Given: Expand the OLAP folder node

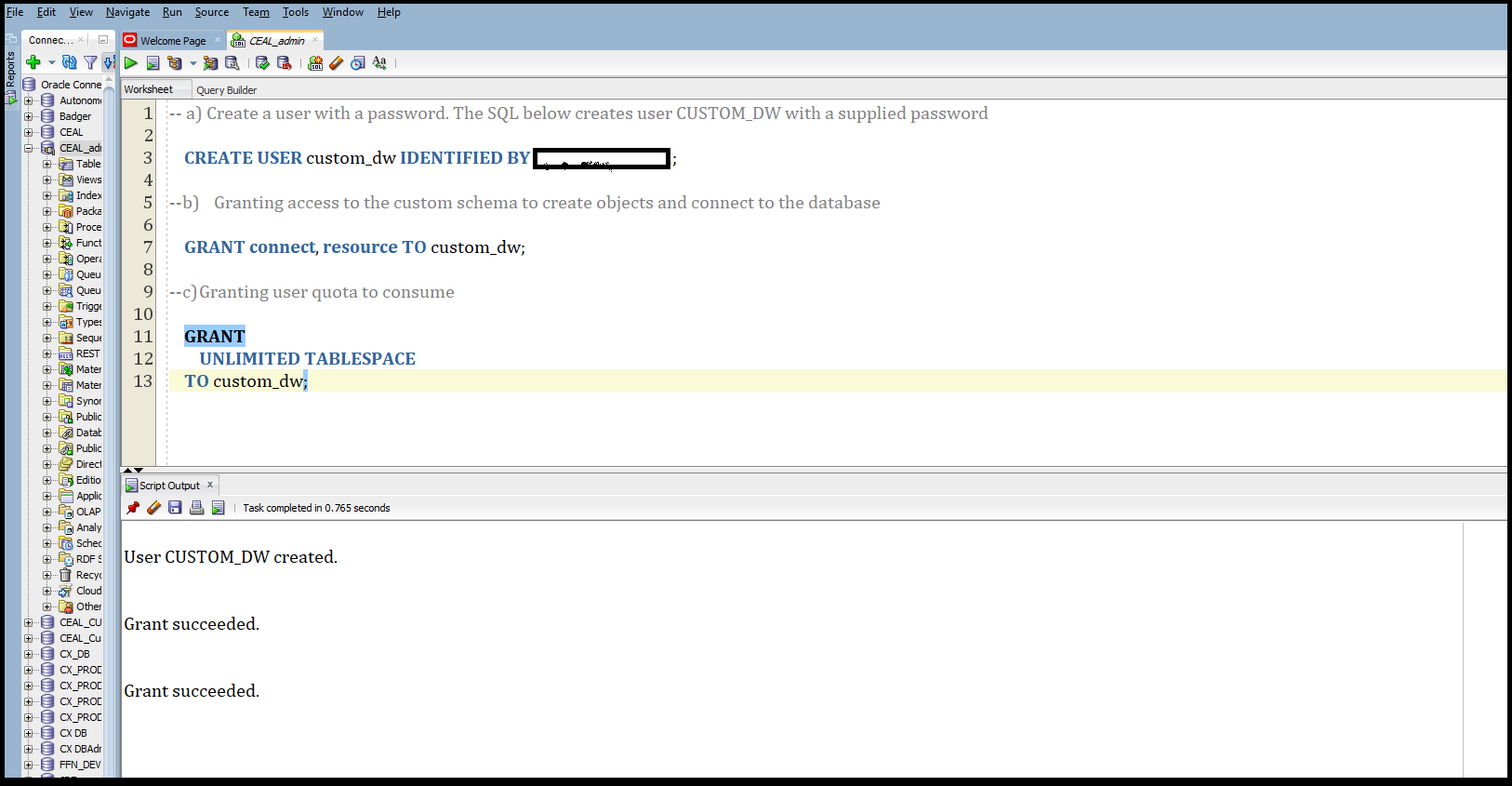Looking at the screenshot, I should [x=47, y=512].
